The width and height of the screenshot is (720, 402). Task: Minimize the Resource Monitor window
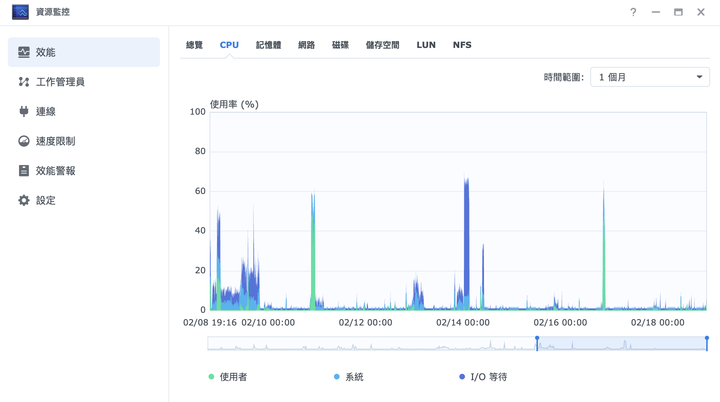click(656, 12)
